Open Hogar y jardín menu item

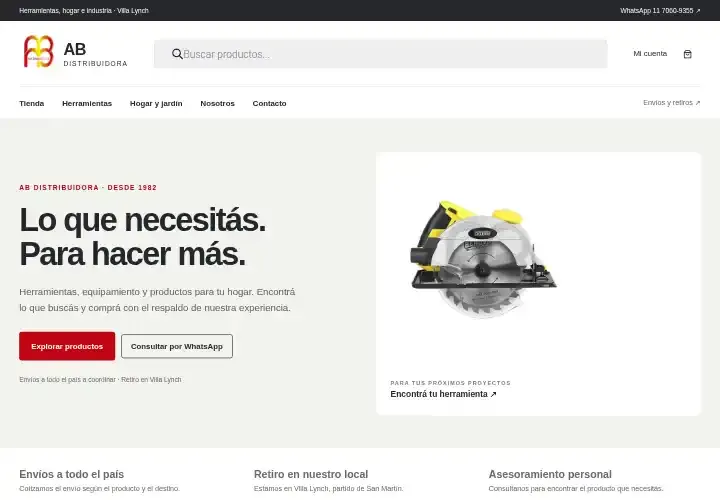(156, 103)
